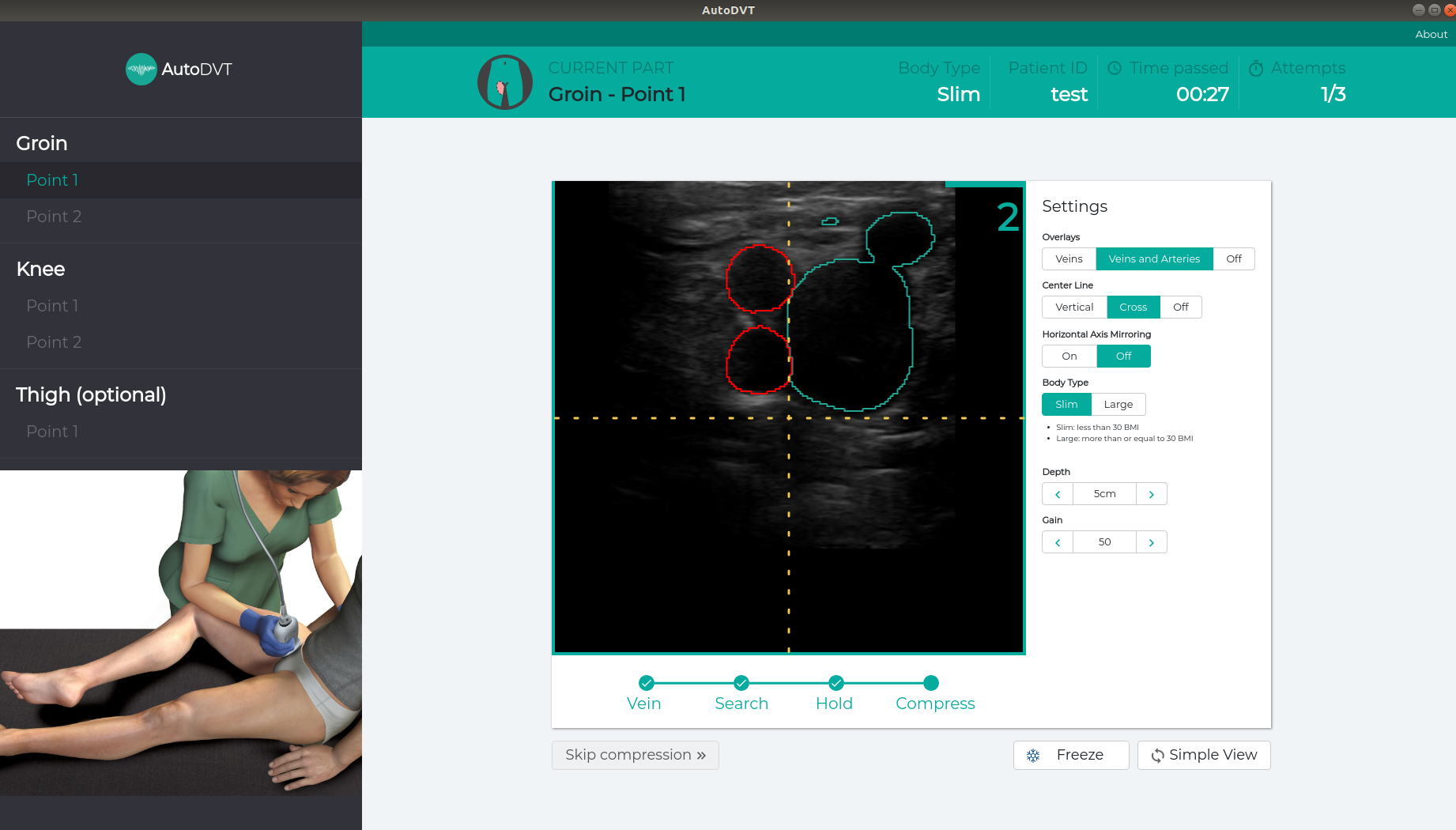Screen dimensions: 1456x830
Task: Turn Horizontal Axis Mirroring On
Action: [1069, 357]
